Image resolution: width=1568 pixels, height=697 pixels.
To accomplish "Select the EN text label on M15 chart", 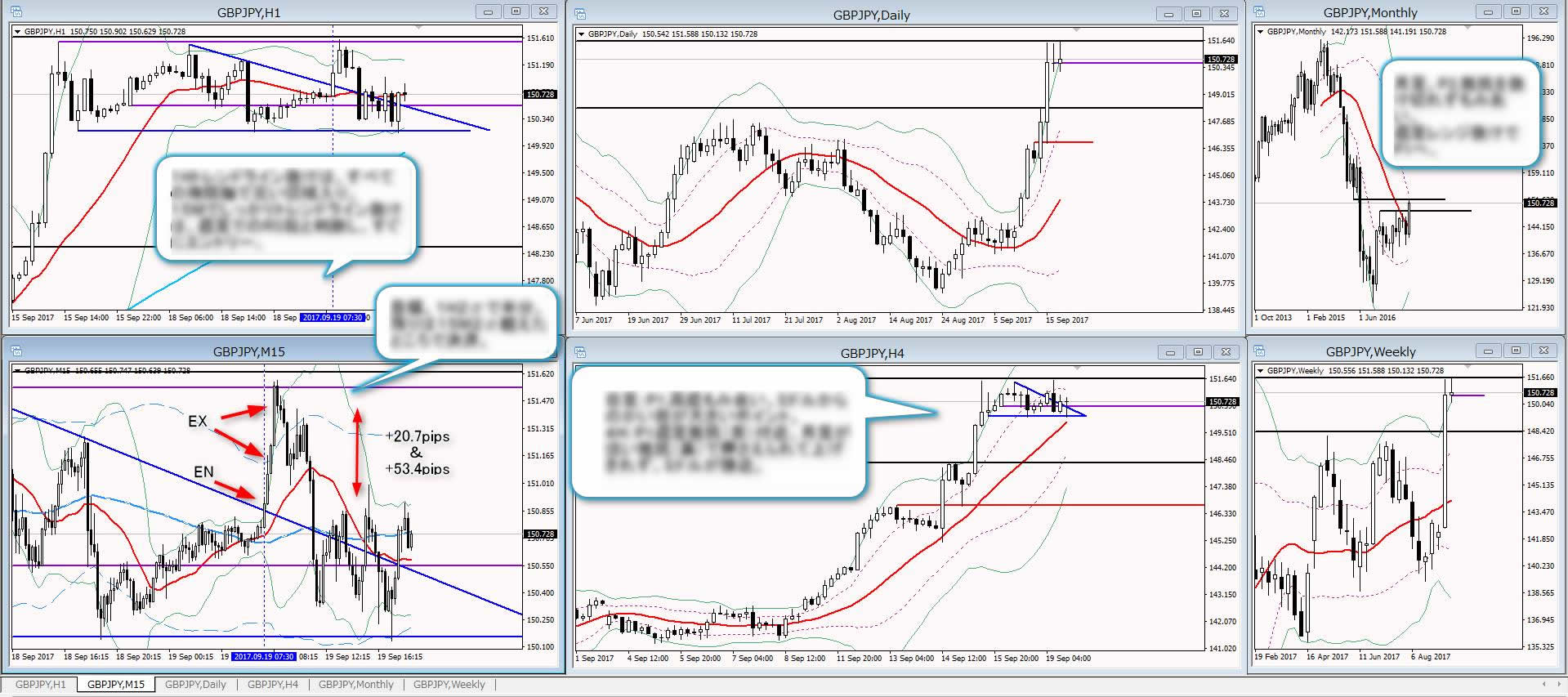I will click(203, 471).
